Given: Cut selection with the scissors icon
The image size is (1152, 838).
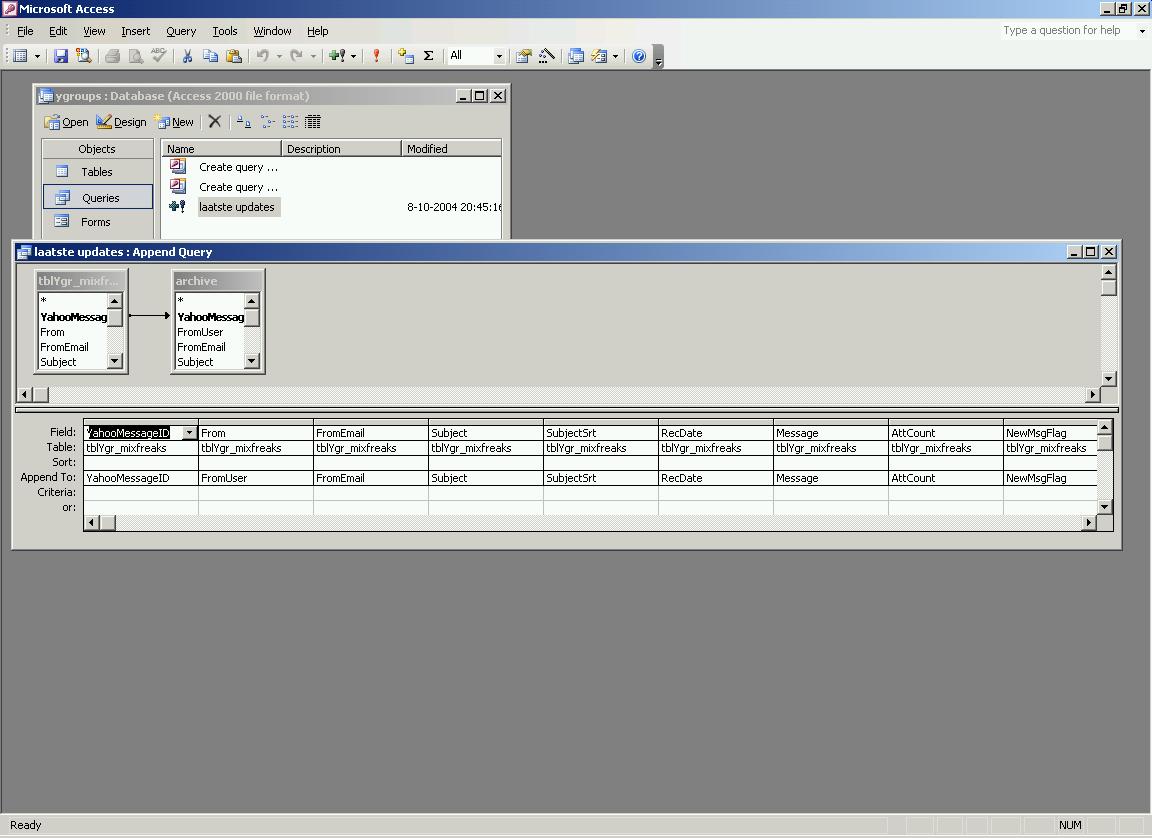Looking at the screenshot, I should (187, 56).
